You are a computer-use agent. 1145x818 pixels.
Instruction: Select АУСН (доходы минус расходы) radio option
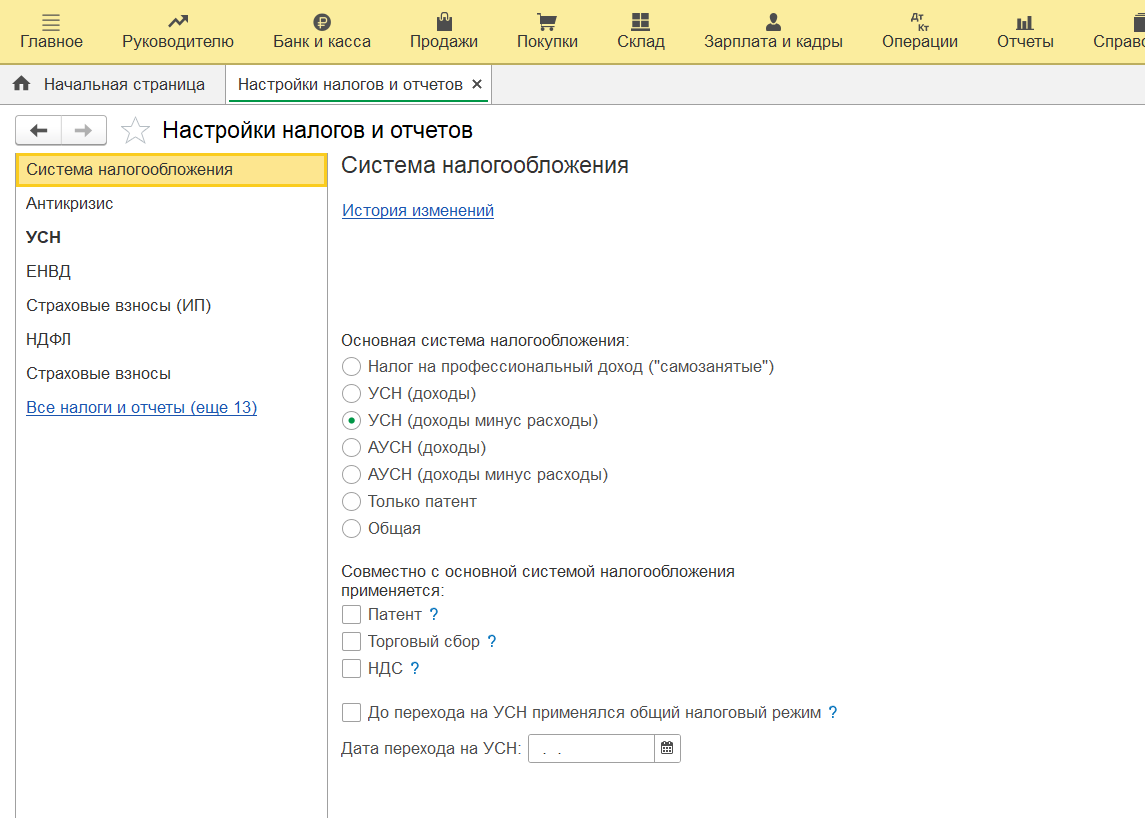click(351, 475)
